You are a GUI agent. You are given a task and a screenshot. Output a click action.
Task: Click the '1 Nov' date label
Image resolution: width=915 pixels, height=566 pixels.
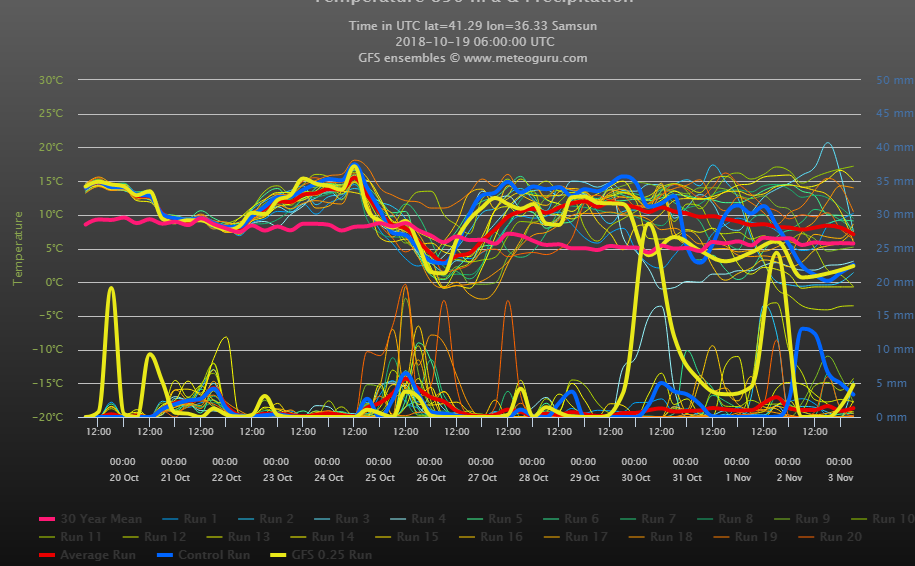(x=738, y=477)
